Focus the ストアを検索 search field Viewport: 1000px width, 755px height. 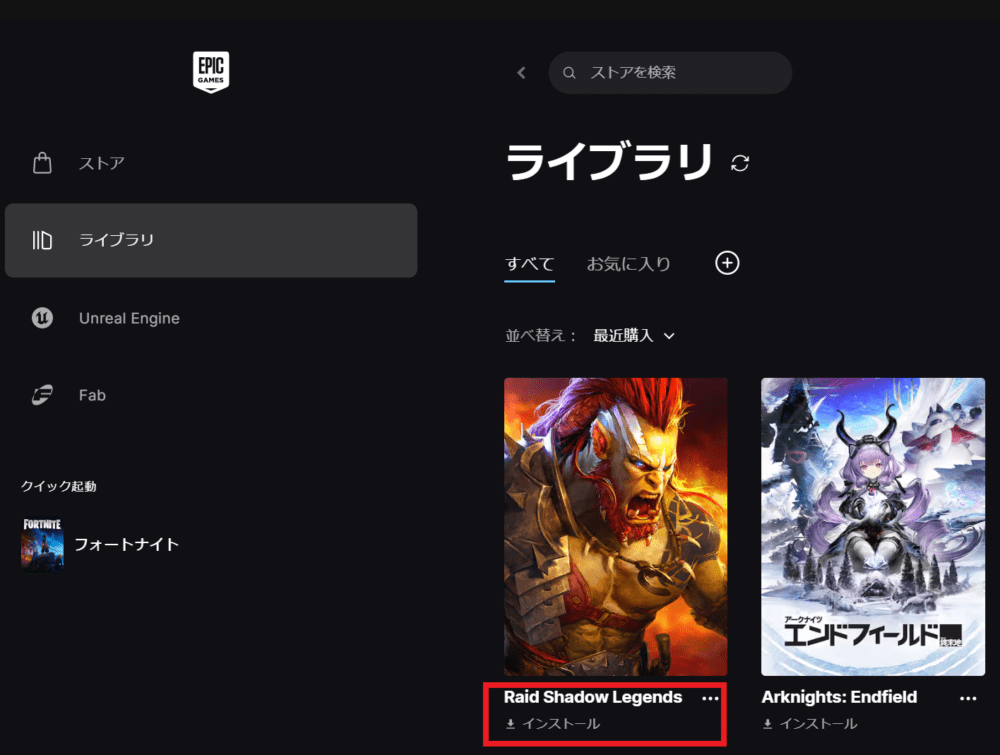670,73
